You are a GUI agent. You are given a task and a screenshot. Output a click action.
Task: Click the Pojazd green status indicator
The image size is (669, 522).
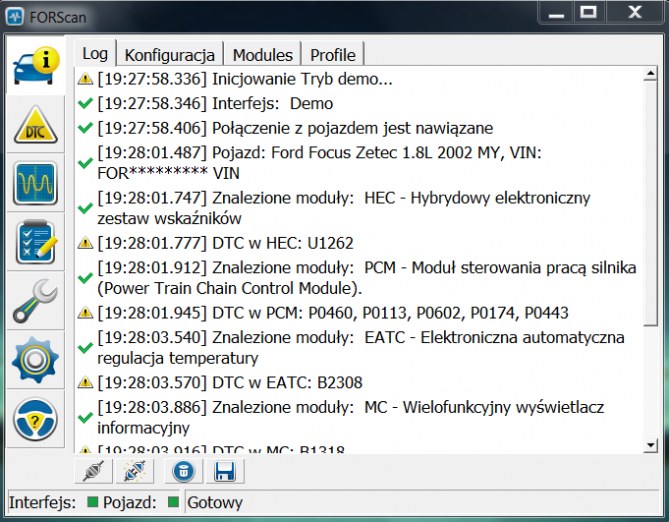tap(173, 502)
